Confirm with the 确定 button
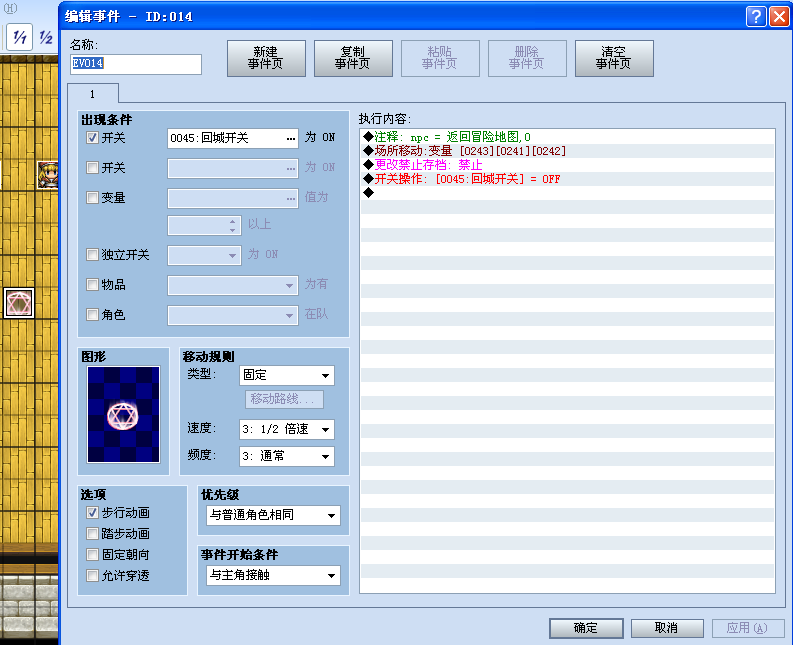 pos(586,628)
